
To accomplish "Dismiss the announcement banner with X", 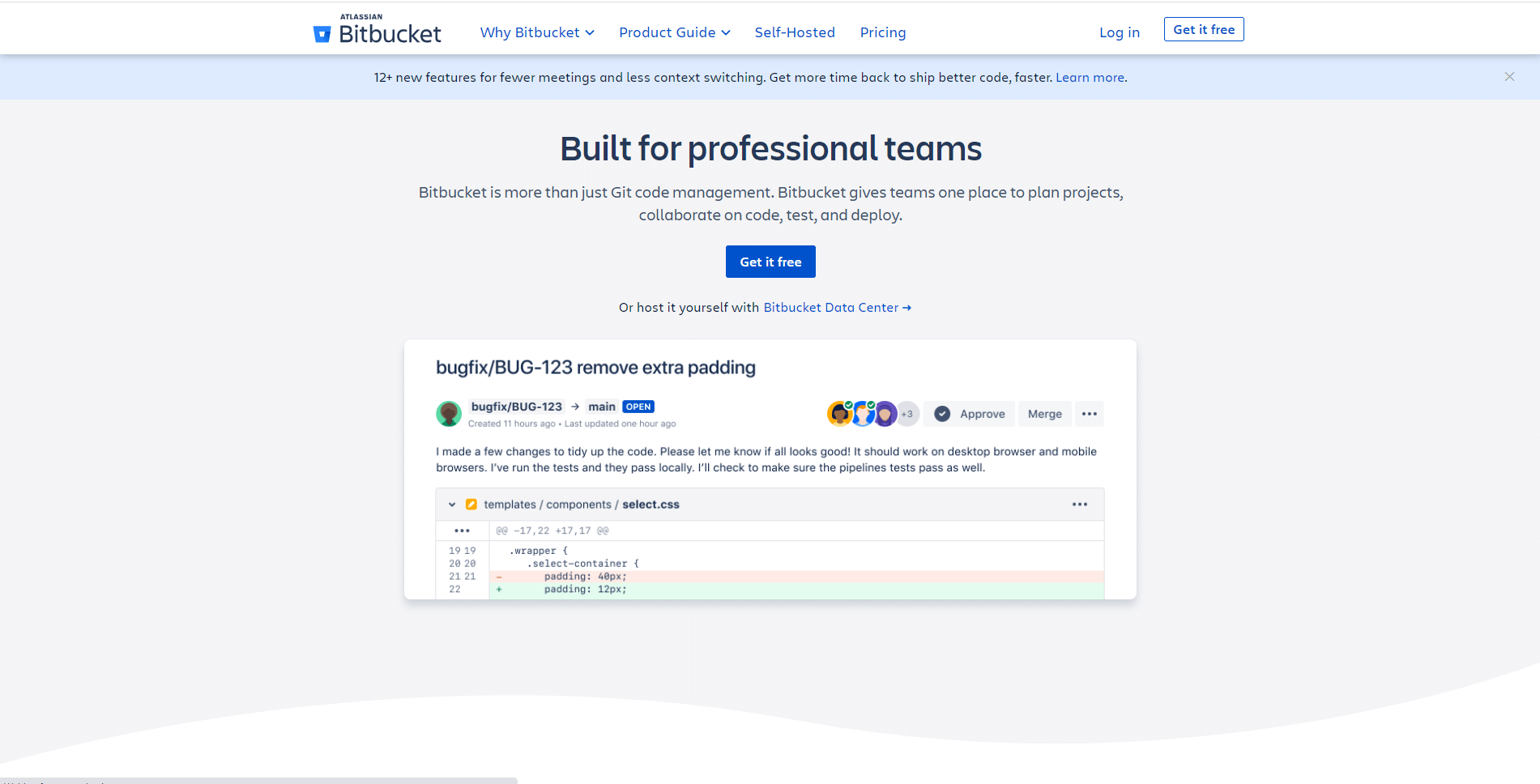I will [1509, 77].
